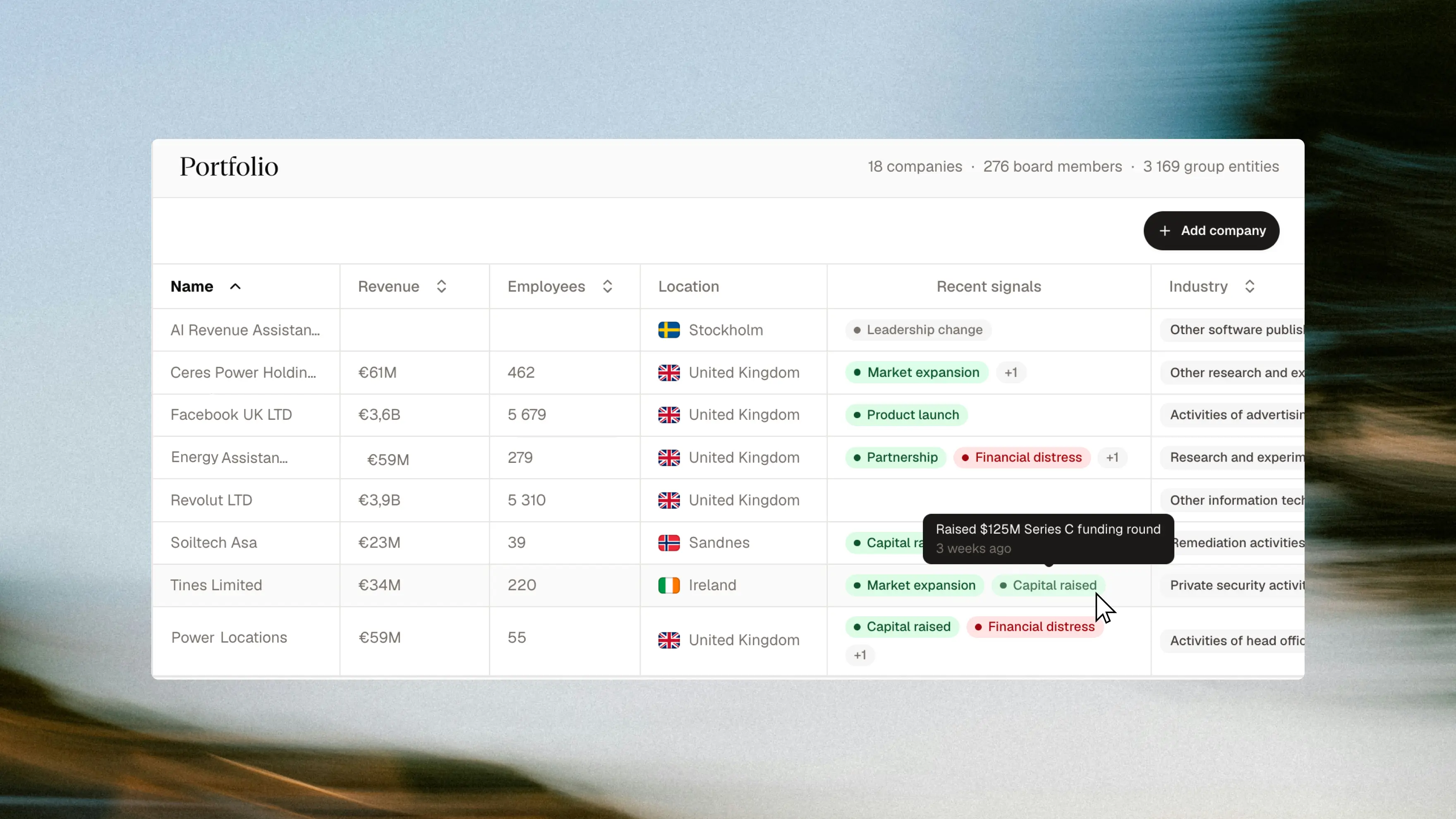Click the UK flag in Facebook UK LTD row

(x=669, y=415)
